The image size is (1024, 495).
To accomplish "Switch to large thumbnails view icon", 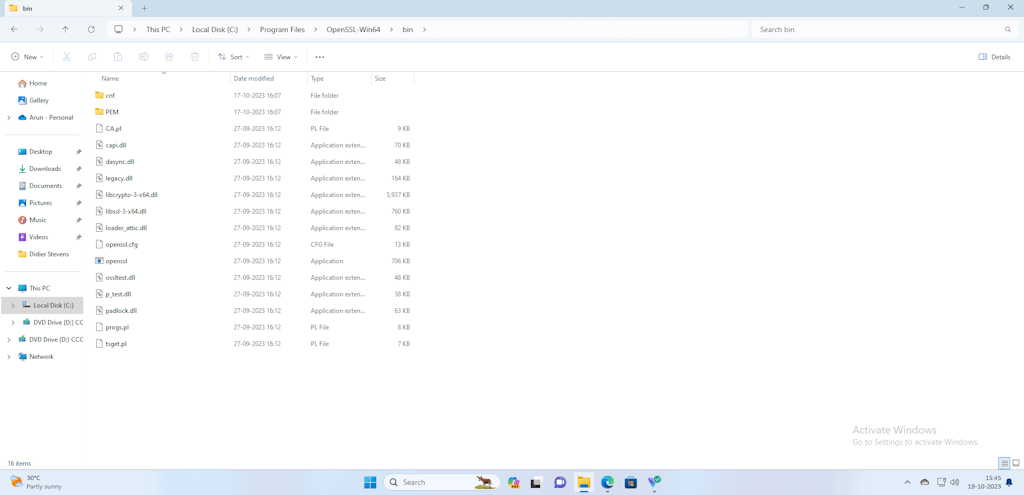I will (x=1016, y=462).
